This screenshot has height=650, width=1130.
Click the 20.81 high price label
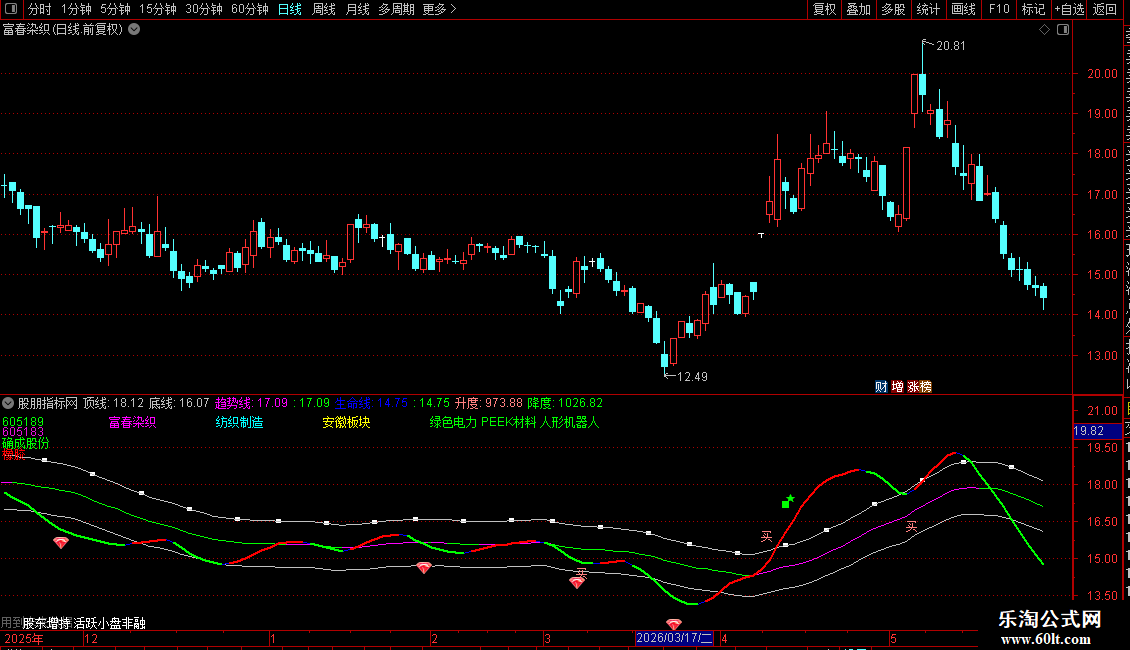pyautogui.click(x=951, y=45)
